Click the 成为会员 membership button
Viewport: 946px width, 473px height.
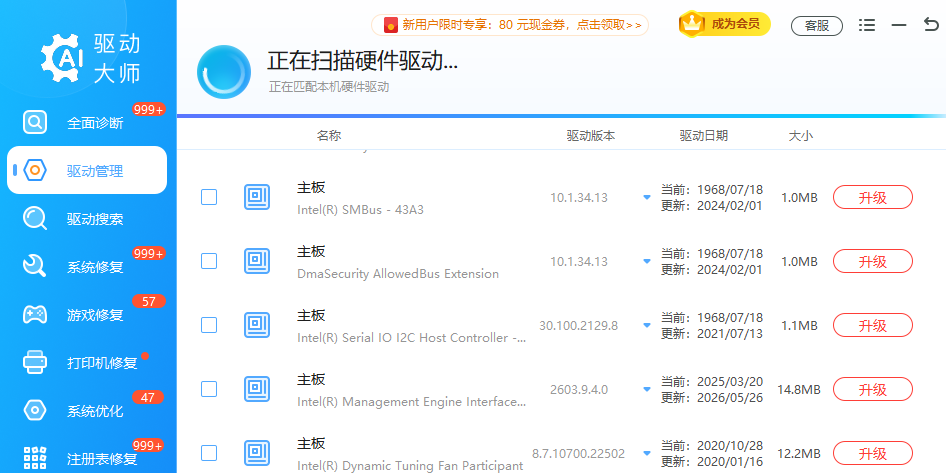click(x=725, y=24)
